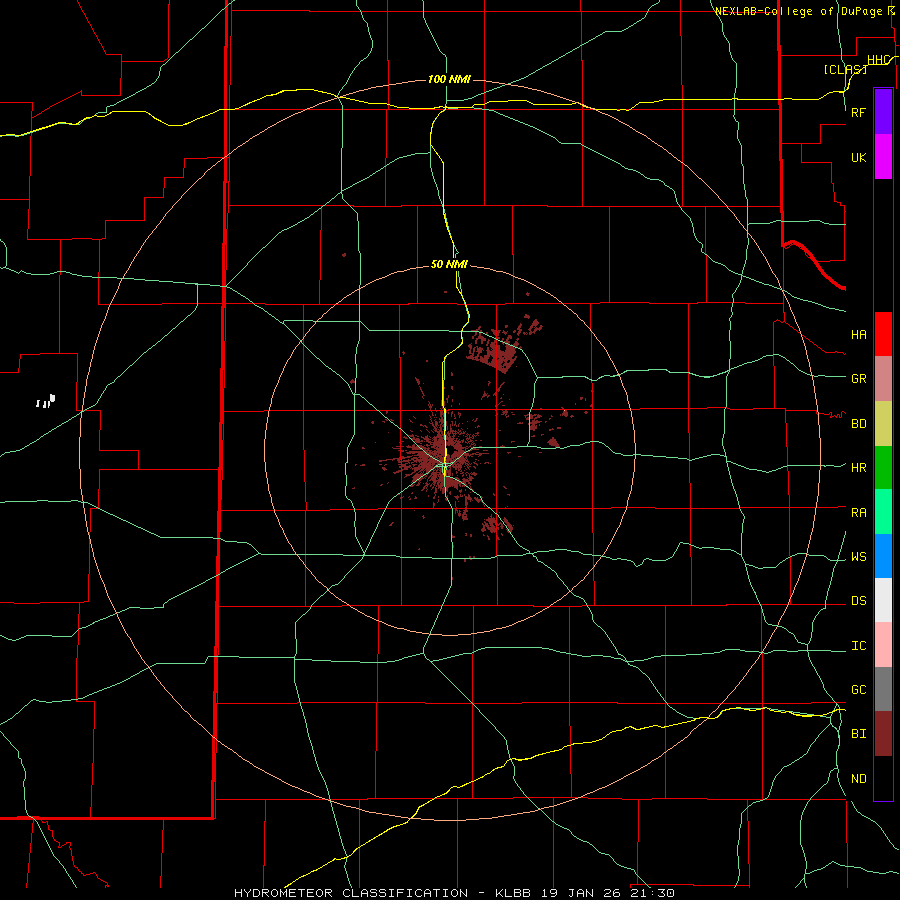Click the yellow BD legend color block
The width and height of the screenshot is (900, 900).
(883, 424)
